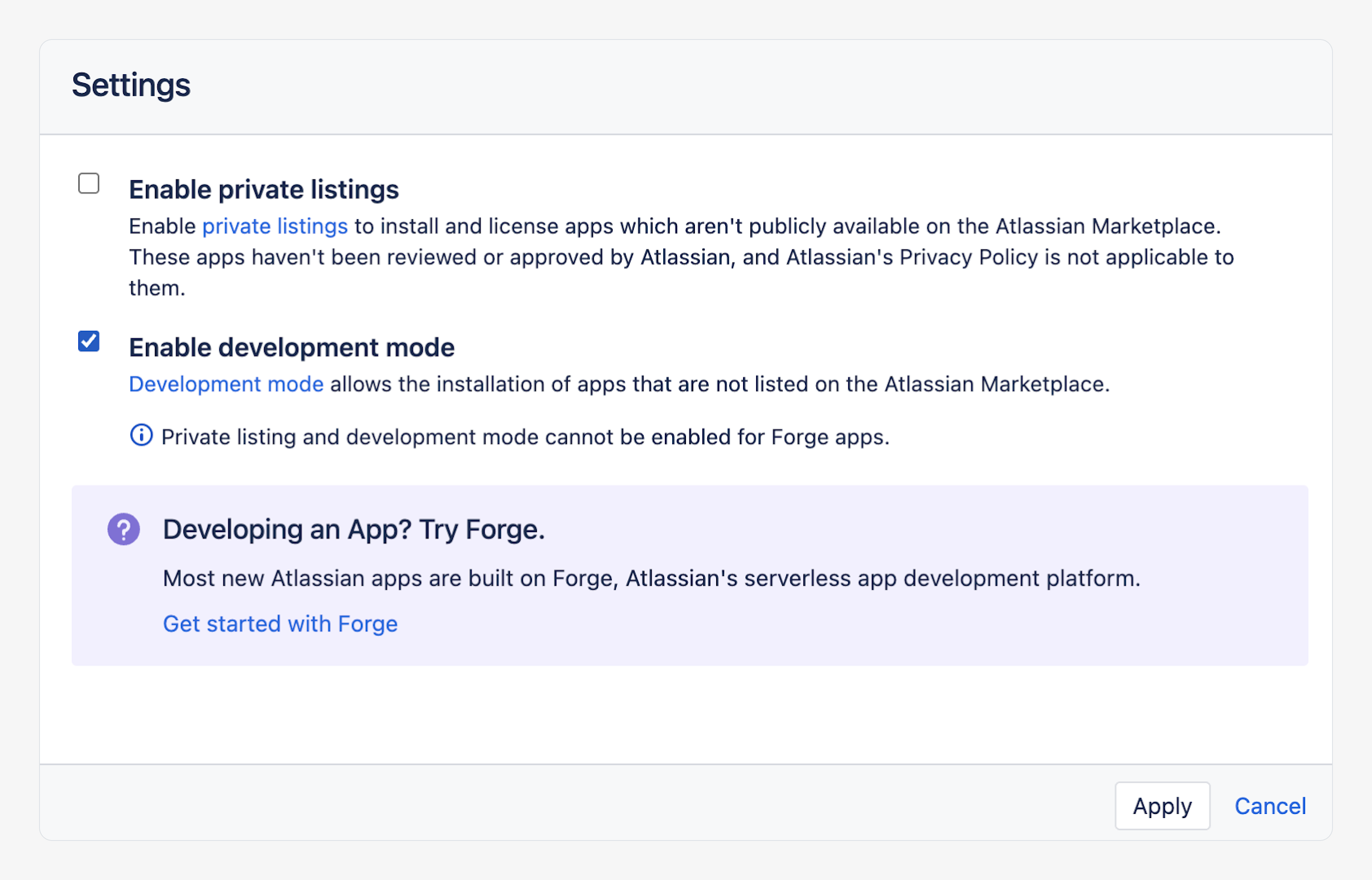Viewport: 1372px width, 880px height.
Task: Click the 'Developing an App? Try Forge.' heading
Action: (354, 529)
